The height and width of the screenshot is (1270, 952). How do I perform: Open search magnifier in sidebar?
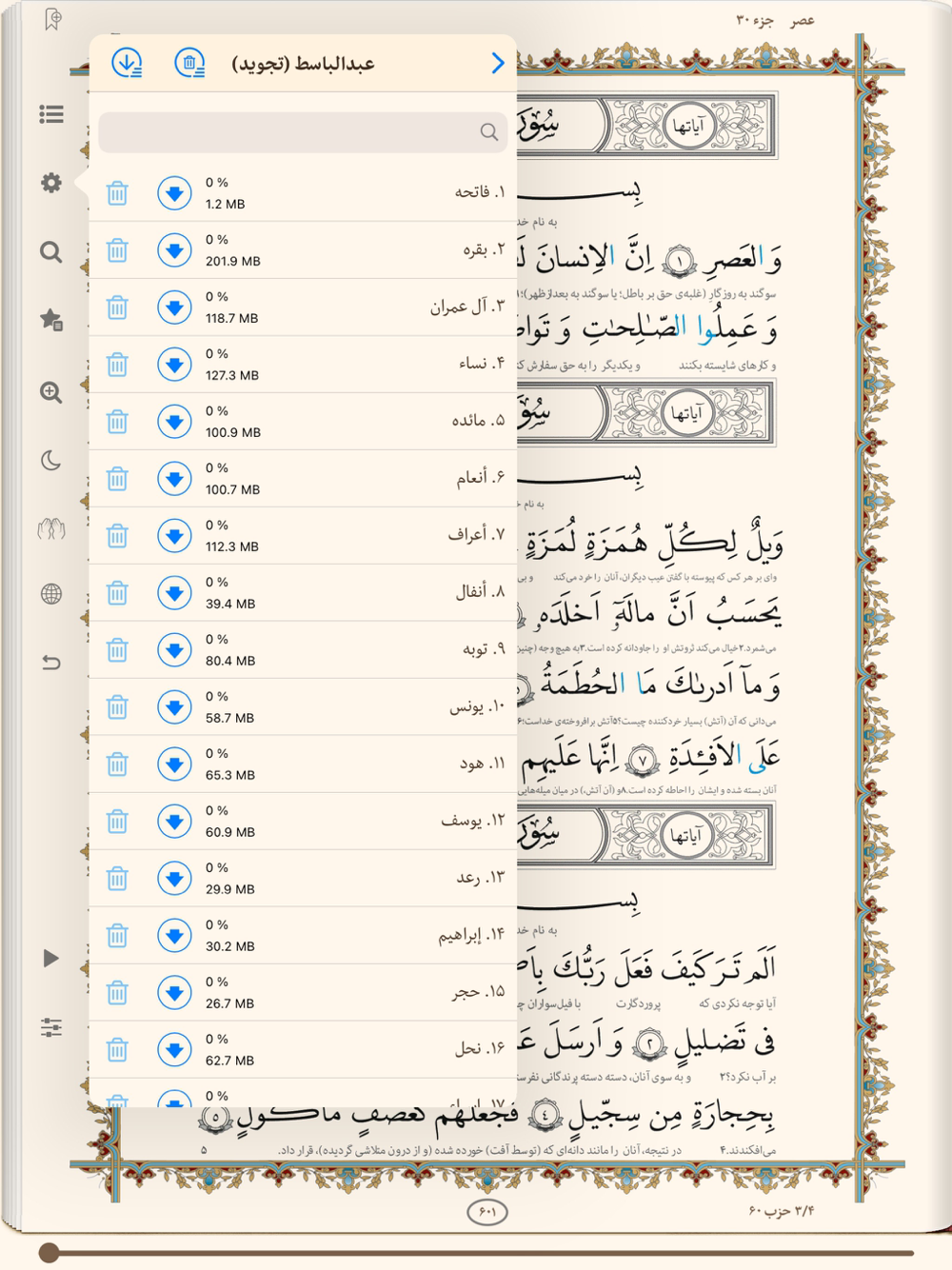[x=51, y=251]
